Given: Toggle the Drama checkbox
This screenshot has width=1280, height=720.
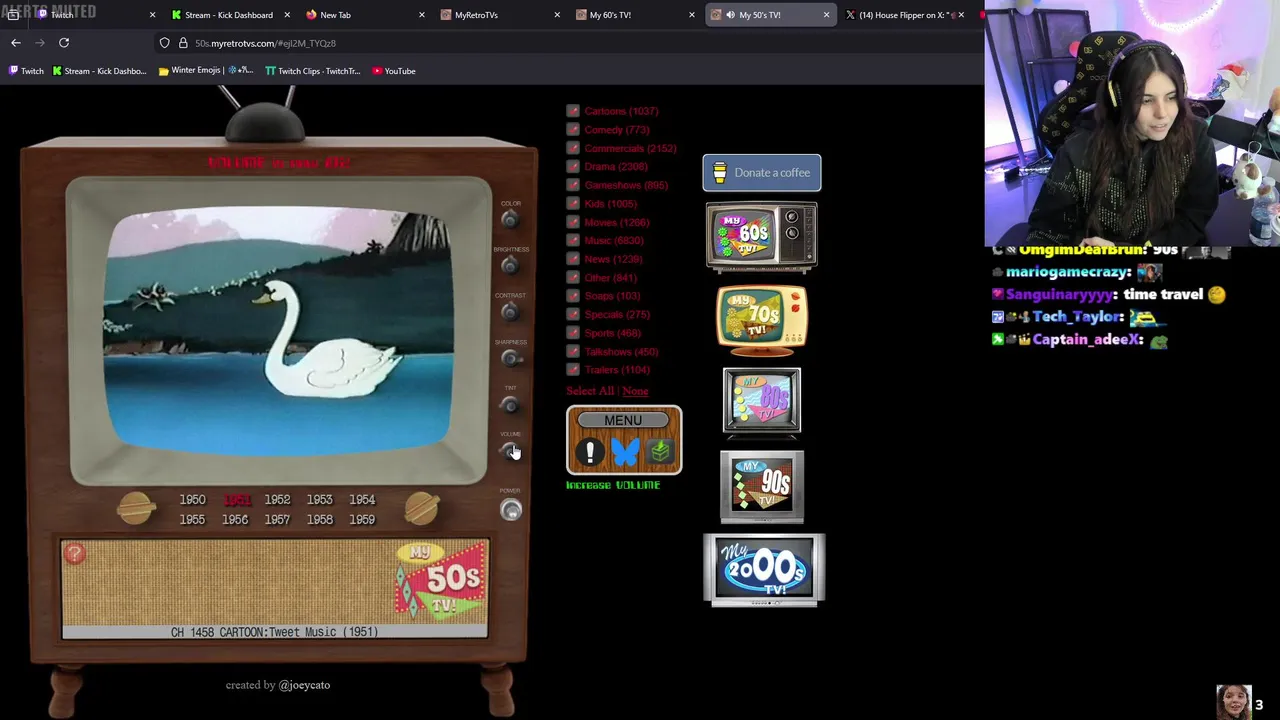Looking at the screenshot, I should (x=573, y=167).
